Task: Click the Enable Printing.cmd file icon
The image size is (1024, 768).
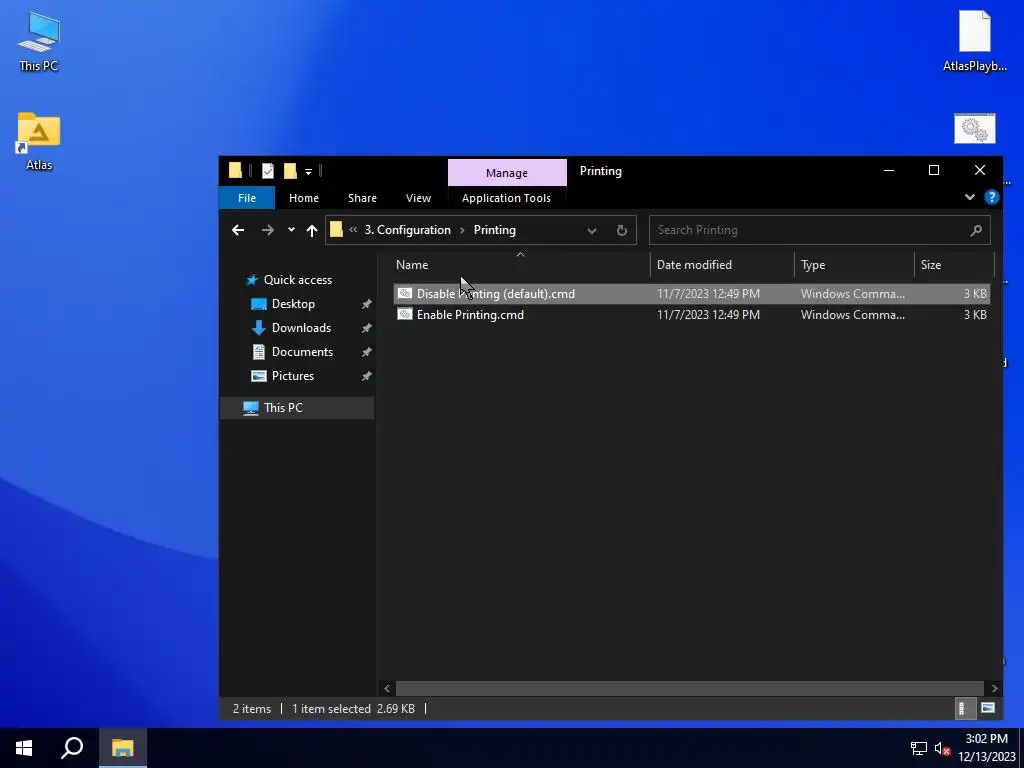Action: click(405, 314)
